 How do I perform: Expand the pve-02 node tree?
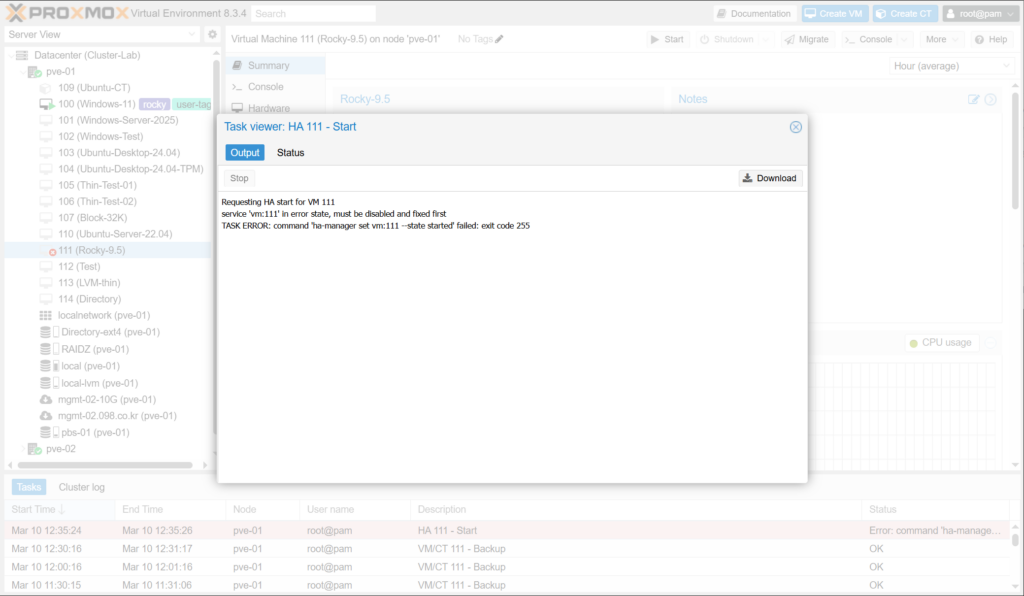pos(23,449)
